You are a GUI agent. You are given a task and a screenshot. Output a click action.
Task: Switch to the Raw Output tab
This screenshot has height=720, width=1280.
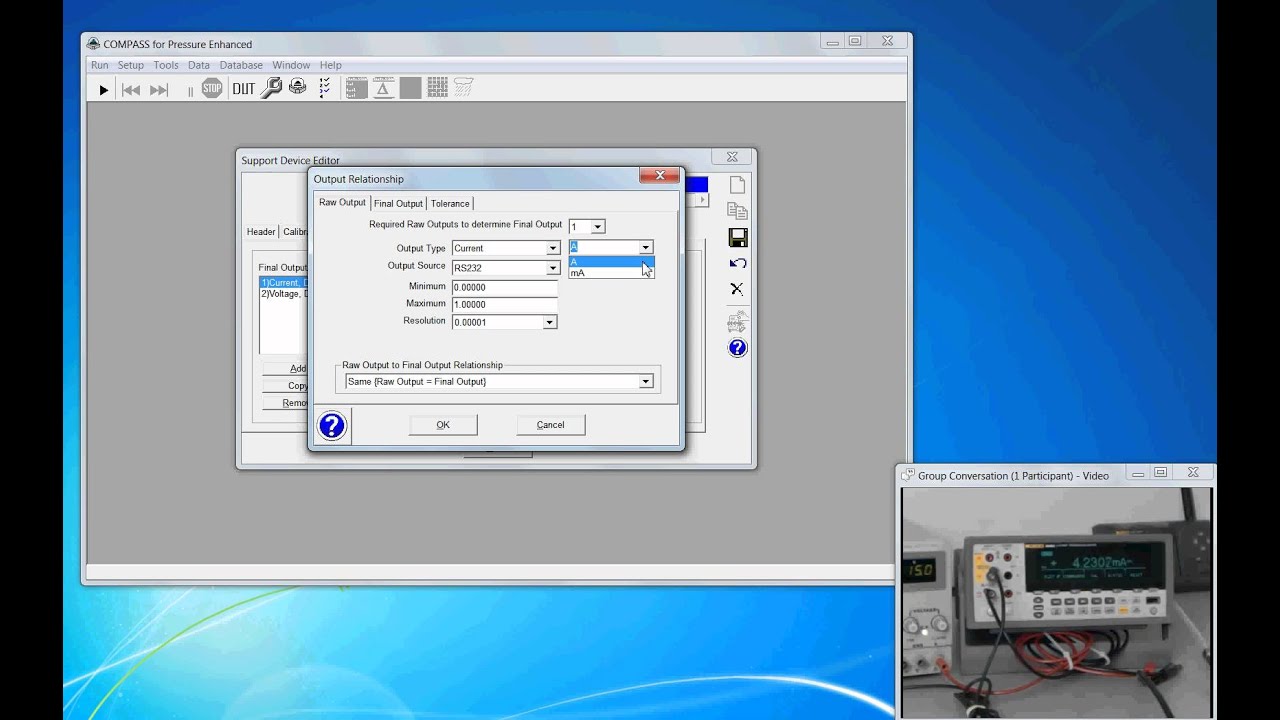click(342, 202)
